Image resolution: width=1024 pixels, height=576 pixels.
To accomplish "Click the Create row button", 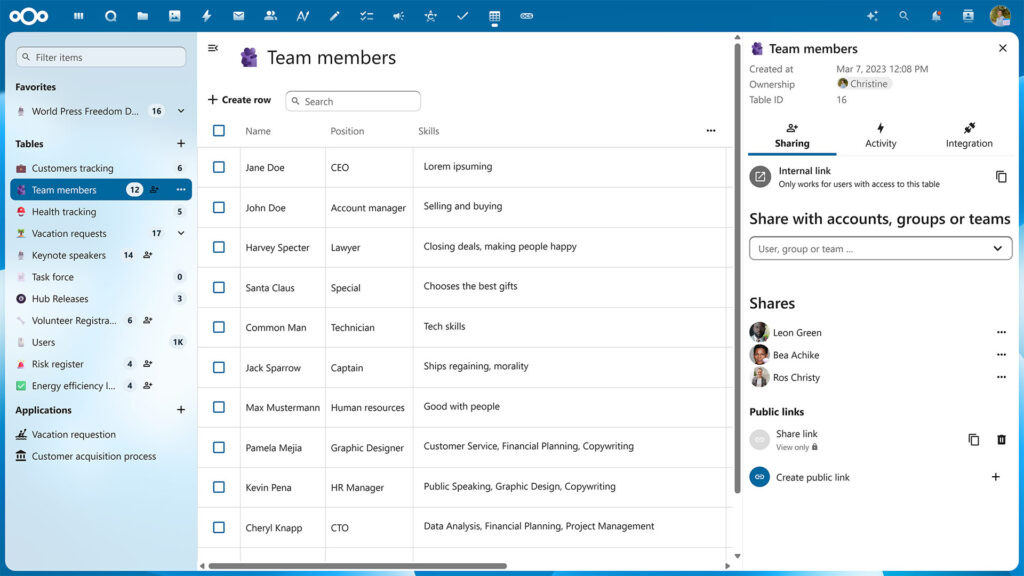I will 239,100.
